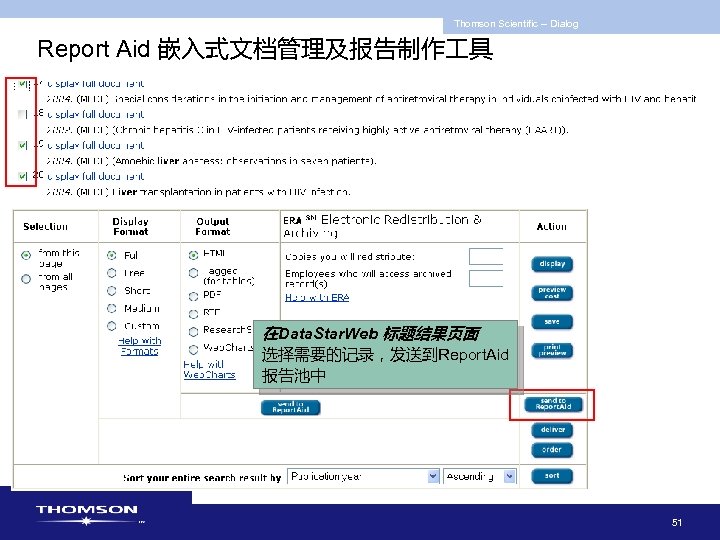Screen dimensions: 720x540
Task: Click the 'Selection' column header
Action: pos(45,226)
